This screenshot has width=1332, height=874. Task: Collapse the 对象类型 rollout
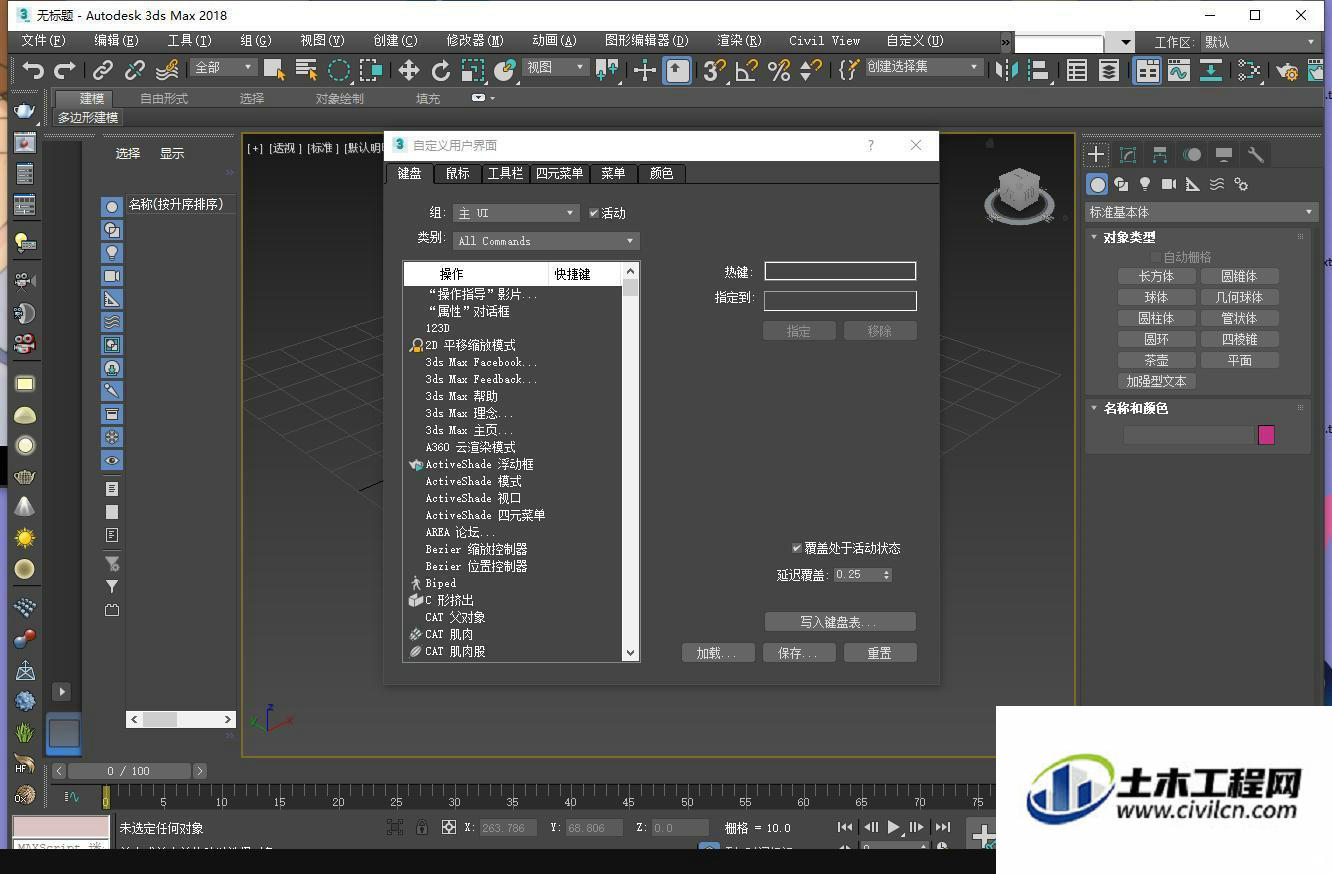point(1129,237)
